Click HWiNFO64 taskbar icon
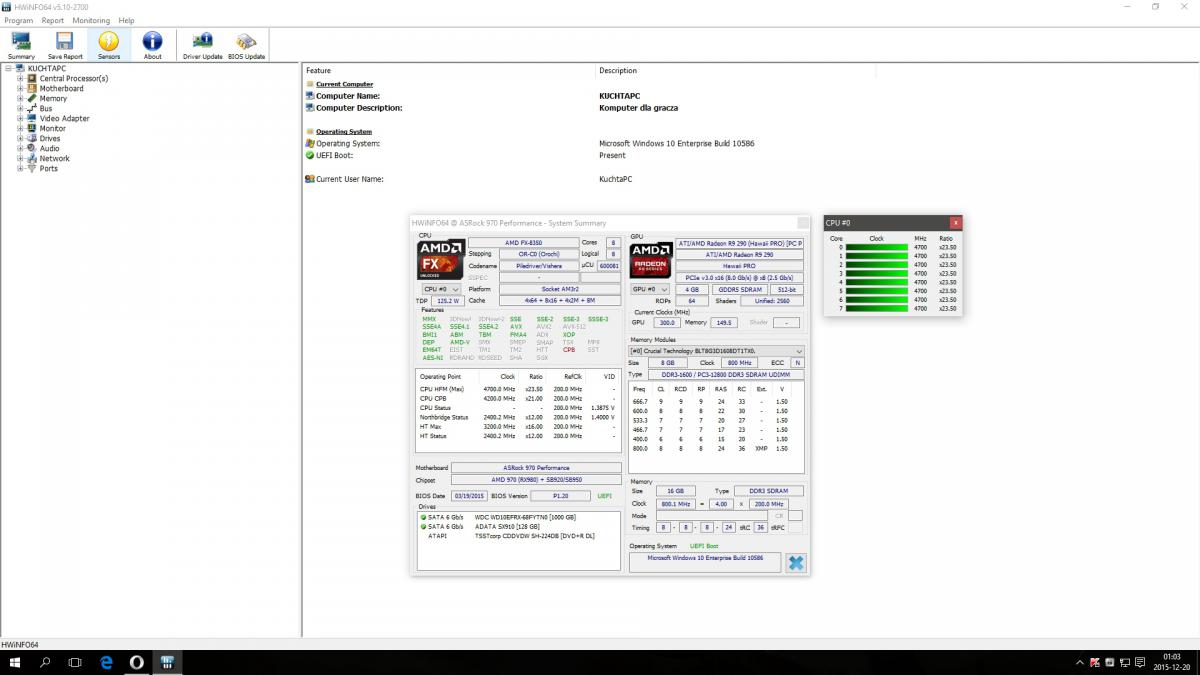 click(167, 663)
